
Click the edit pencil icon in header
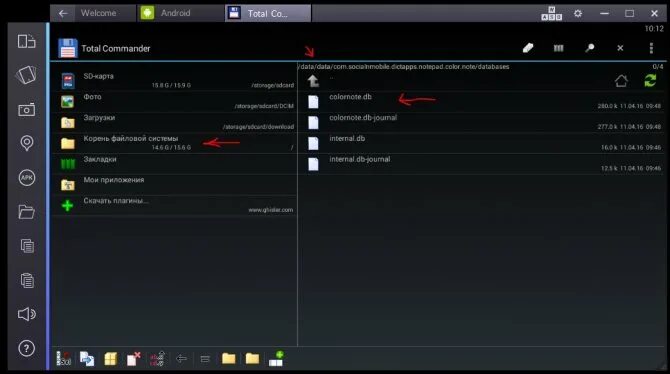click(x=528, y=48)
